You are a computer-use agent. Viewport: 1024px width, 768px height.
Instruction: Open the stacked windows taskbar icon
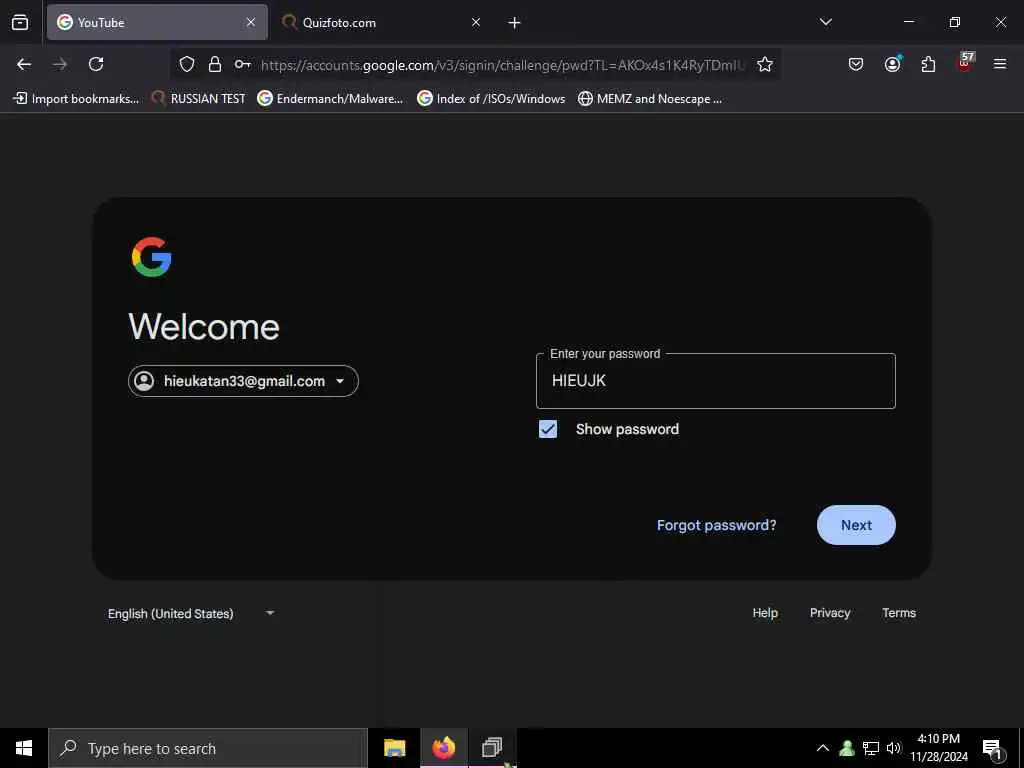pos(492,748)
